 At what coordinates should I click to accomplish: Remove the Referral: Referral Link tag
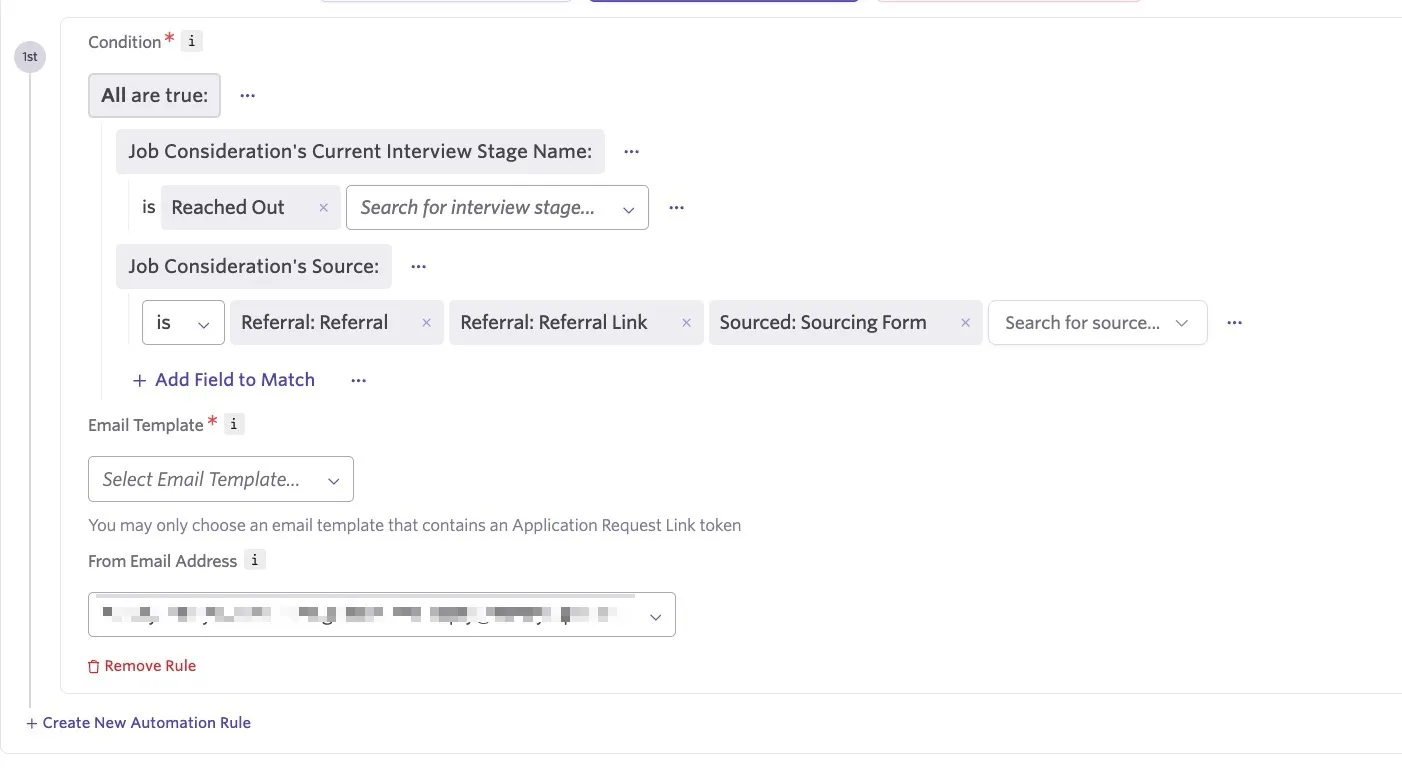click(x=686, y=323)
